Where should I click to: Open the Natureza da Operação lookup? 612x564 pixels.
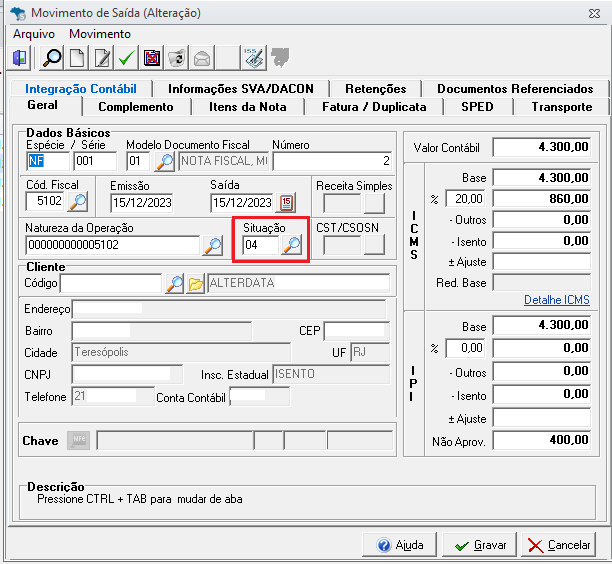[x=213, y=245]
